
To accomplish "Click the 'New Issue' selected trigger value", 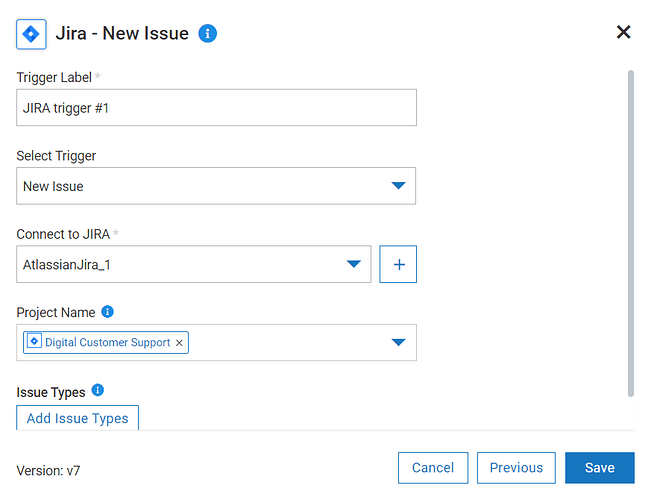I will point(54,186).
